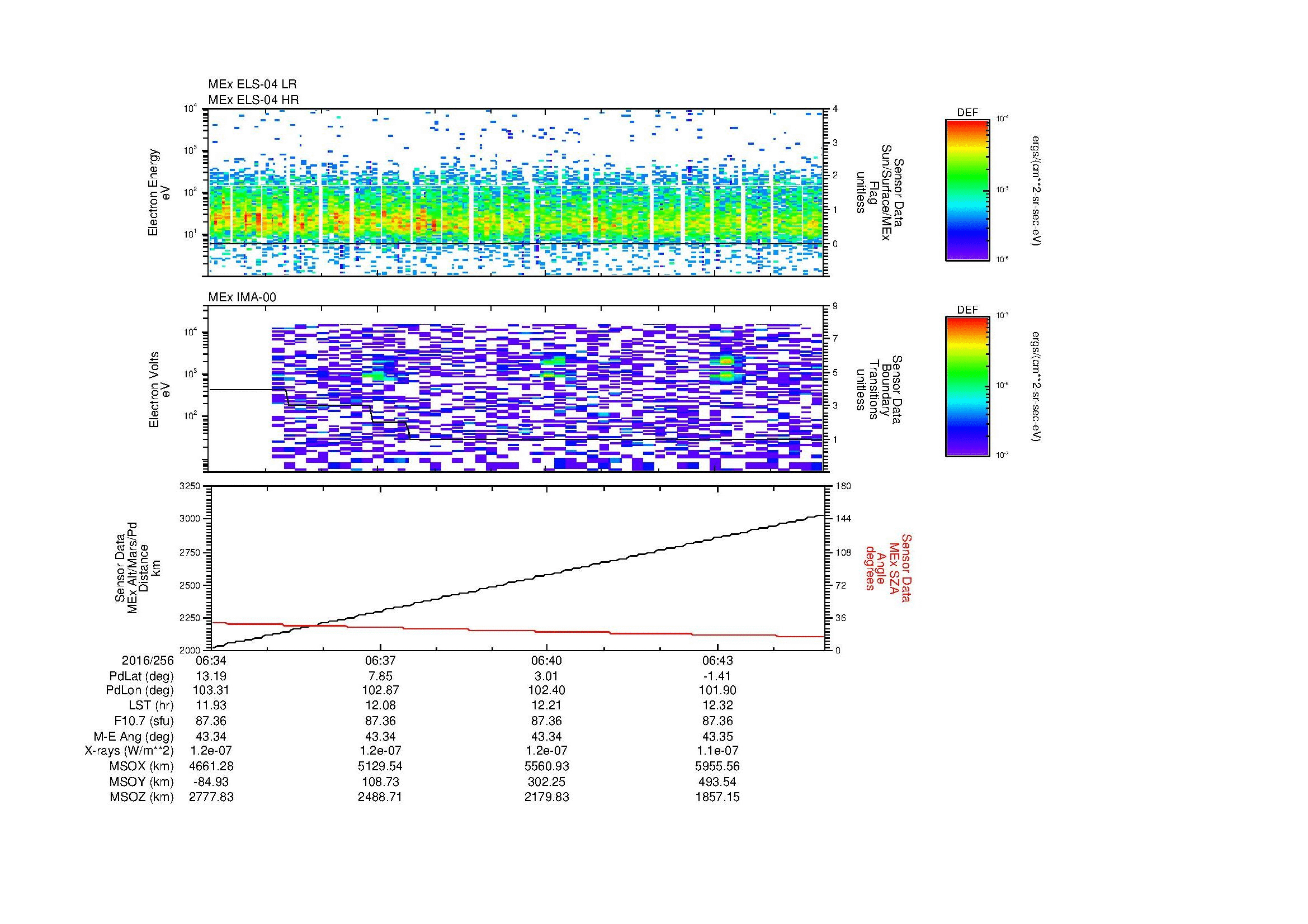The width and height of the screenshot is (1308, 924).
Task: Click MSOY value '-84.93'
Action: (211, 781)
